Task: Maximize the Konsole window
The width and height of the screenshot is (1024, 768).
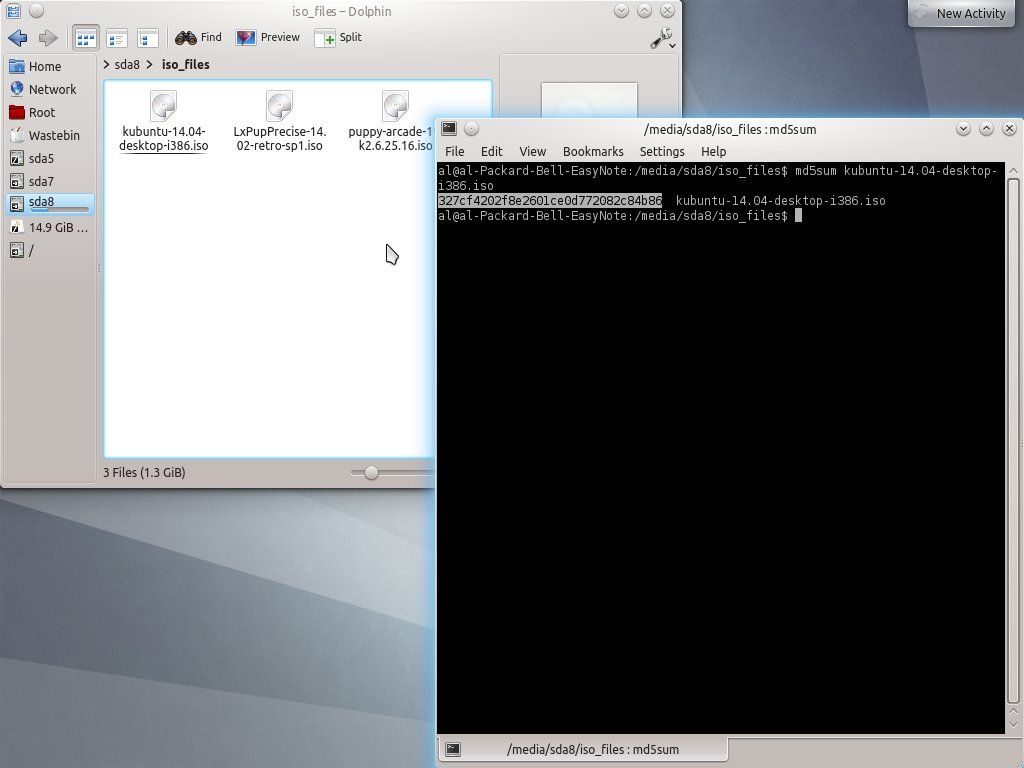Action: click(x=986, y=129)
